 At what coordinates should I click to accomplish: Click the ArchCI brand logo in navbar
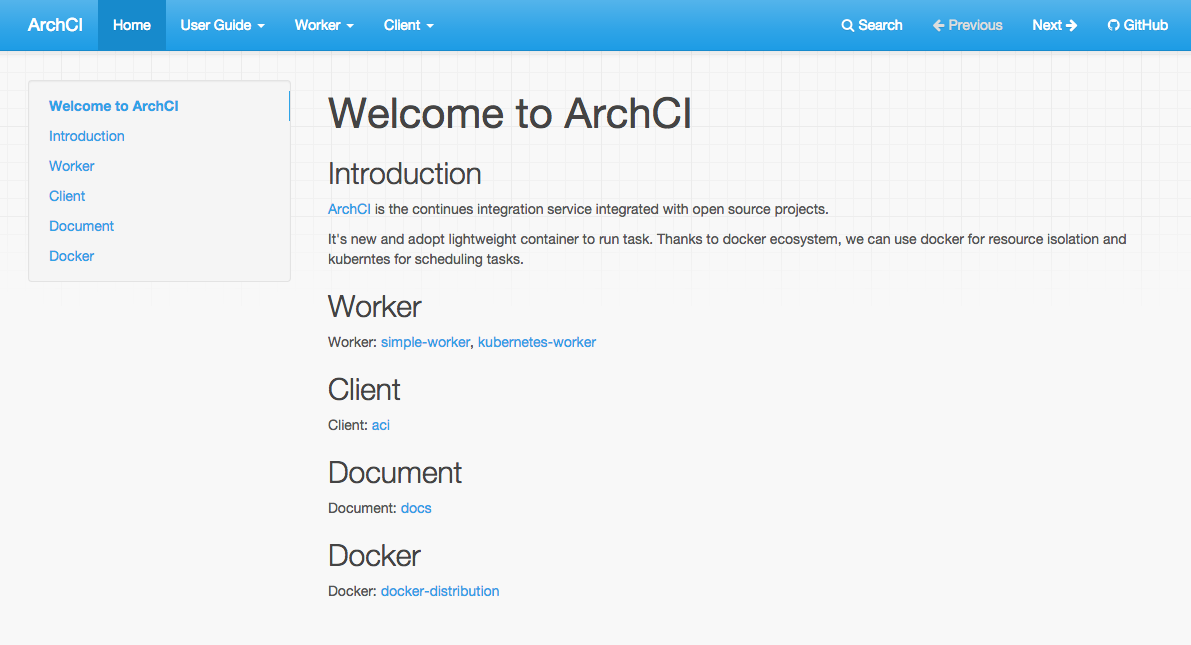point(55,25)
